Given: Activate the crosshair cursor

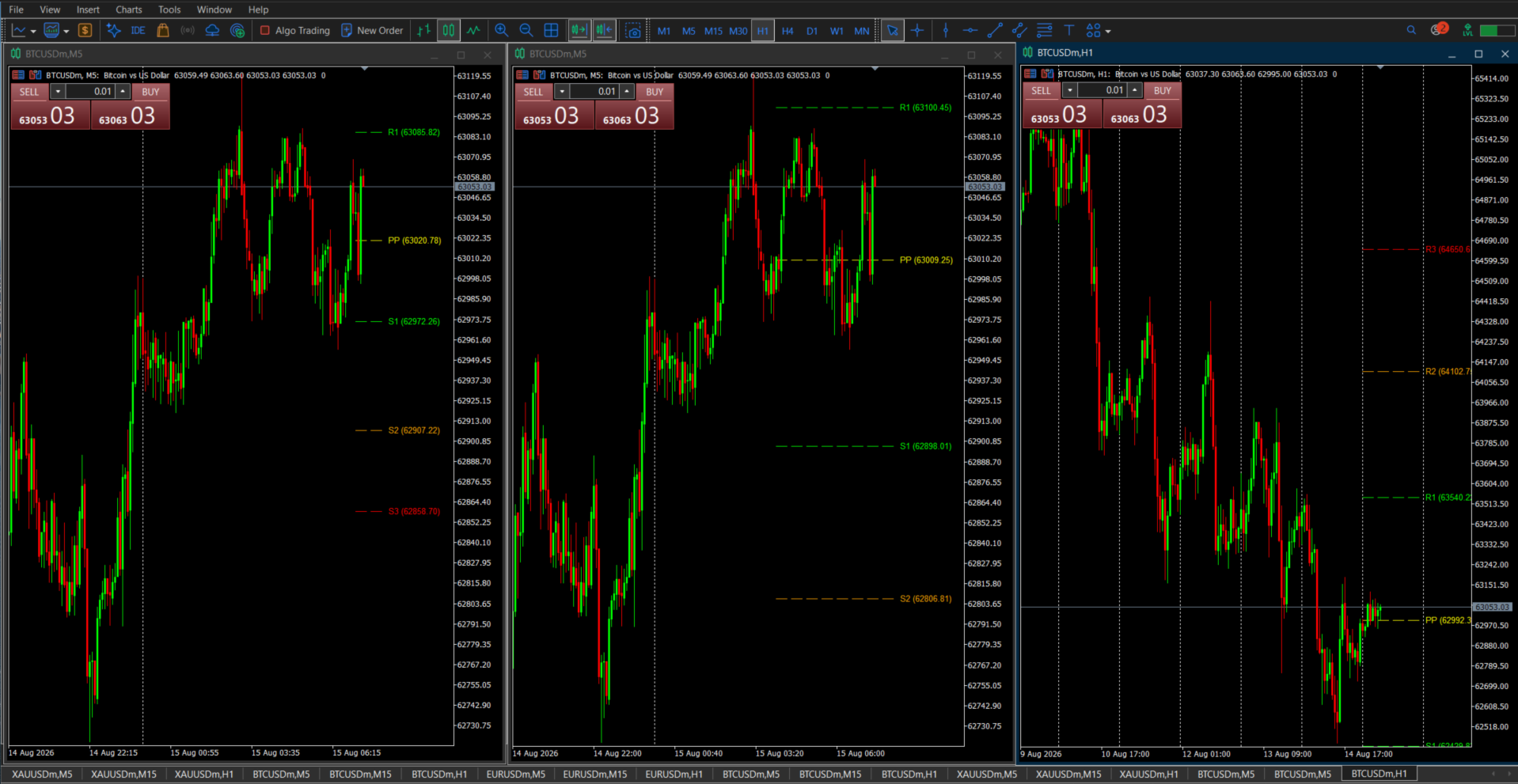Looking at the screenshot, I should click(x=917, y=30).
